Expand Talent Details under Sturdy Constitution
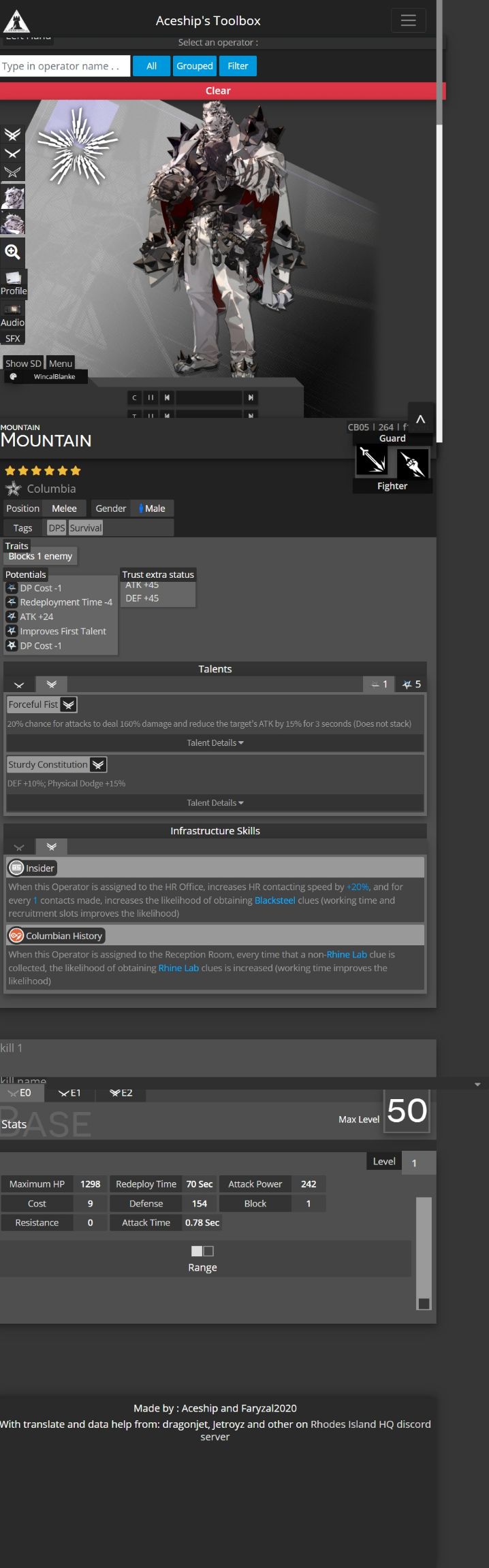Image resolution: width=489 pixels, height=1568 pixels. pos(215,803)
